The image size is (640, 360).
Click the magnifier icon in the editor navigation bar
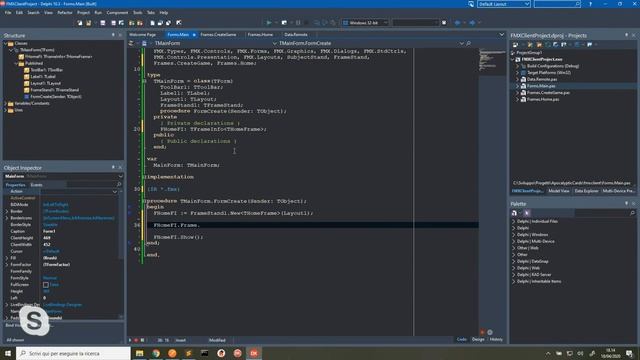[469, 43]
